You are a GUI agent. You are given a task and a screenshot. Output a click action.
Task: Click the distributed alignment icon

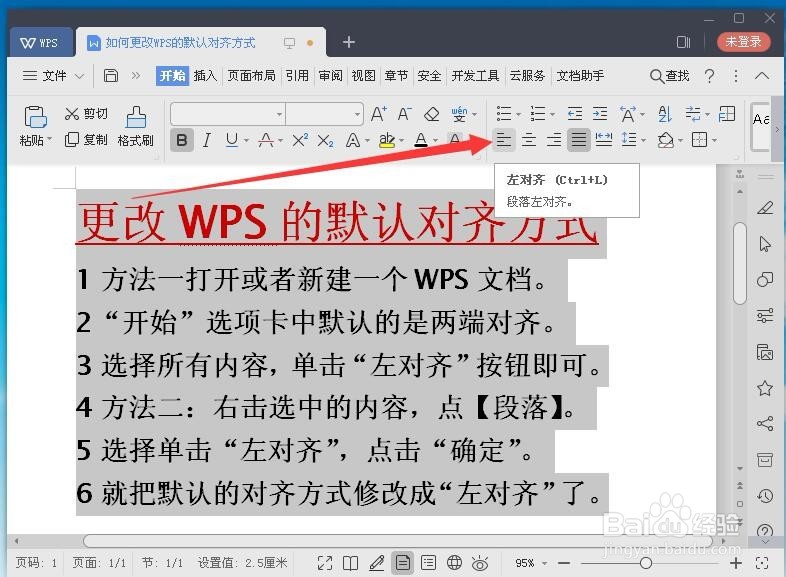604,139
